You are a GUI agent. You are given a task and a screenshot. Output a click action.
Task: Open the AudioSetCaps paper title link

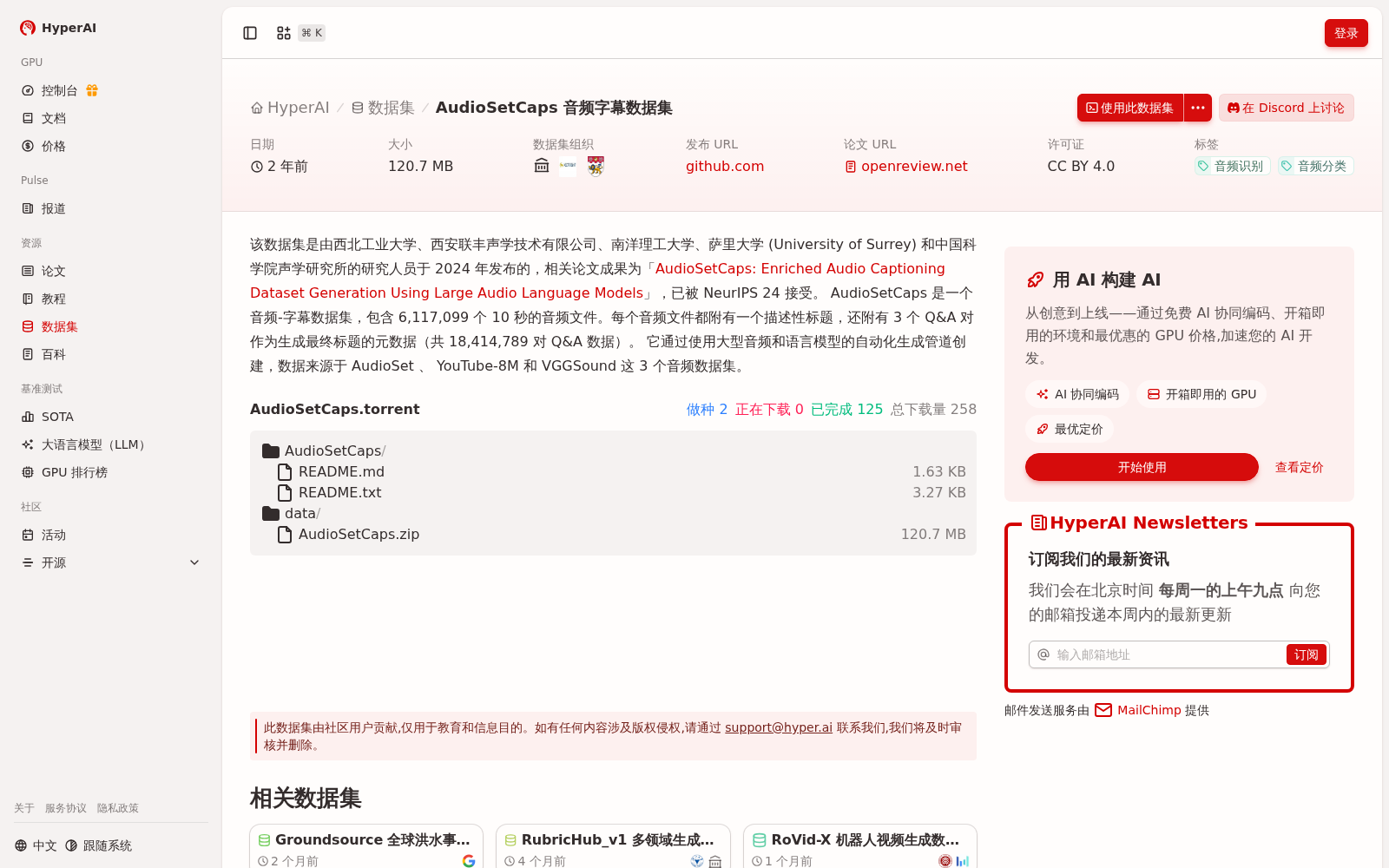(x=597, y=280)
